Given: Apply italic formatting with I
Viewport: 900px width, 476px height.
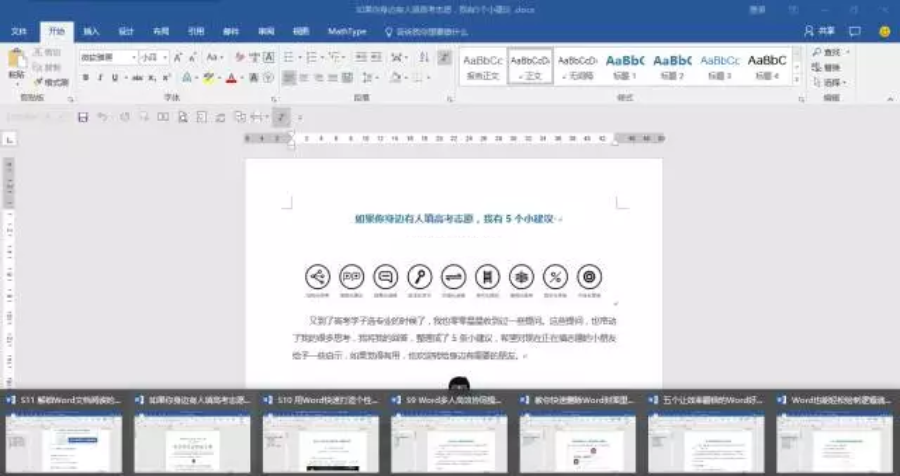Looking at the screenshot, I should click(x=100, y=78).
